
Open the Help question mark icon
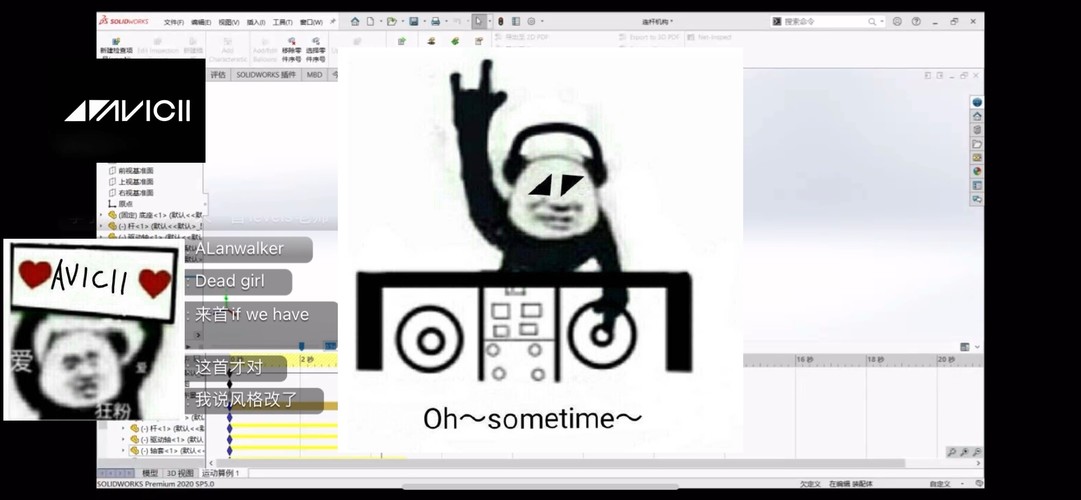[x=916, y=21]
